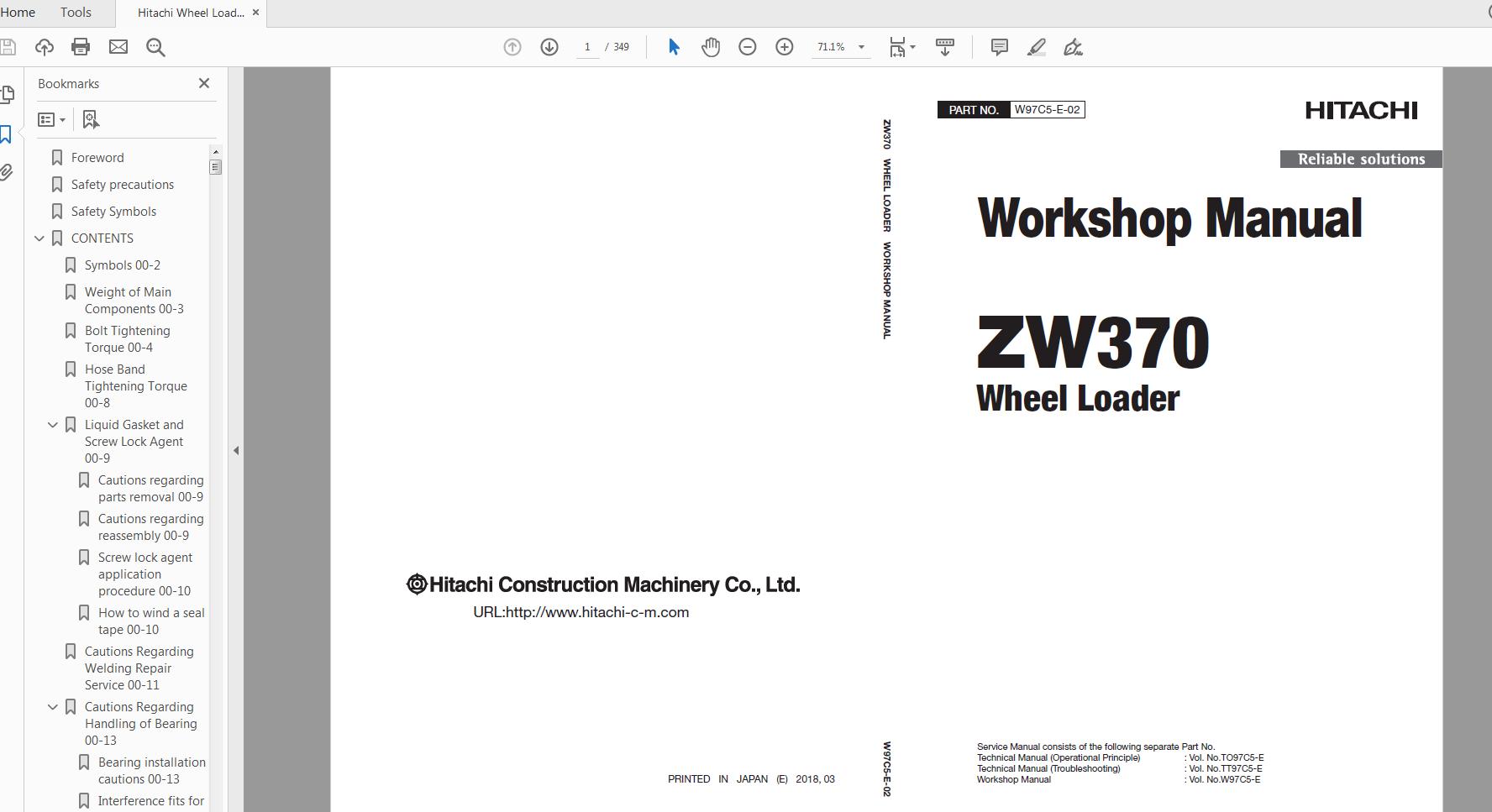Collapse the navigation pane arrow

tap(236, 451)
